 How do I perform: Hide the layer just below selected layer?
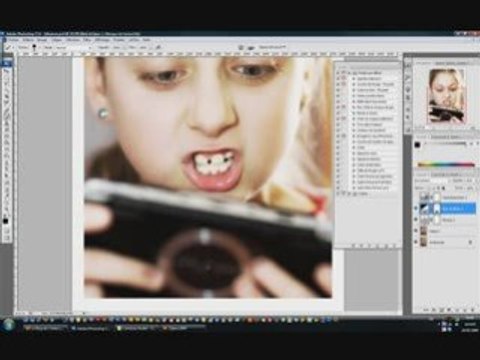point(416,220)
